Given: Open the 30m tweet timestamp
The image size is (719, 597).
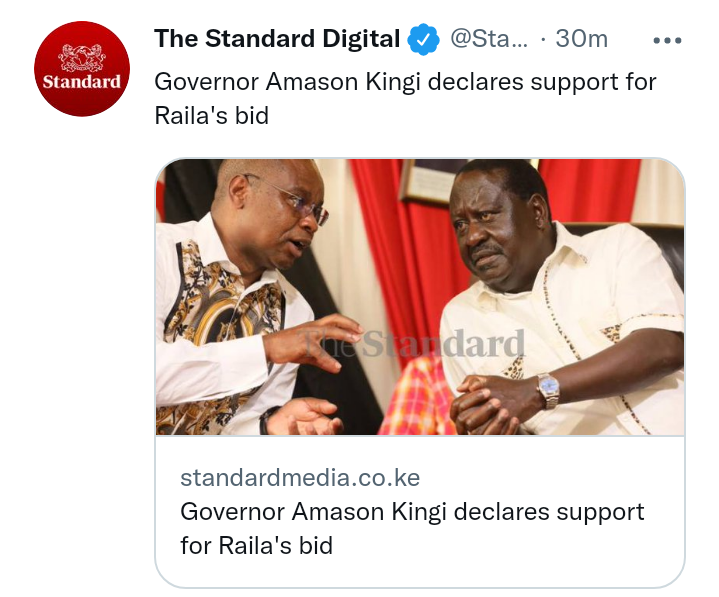Looking at the screenshot, I should point(581,39).
